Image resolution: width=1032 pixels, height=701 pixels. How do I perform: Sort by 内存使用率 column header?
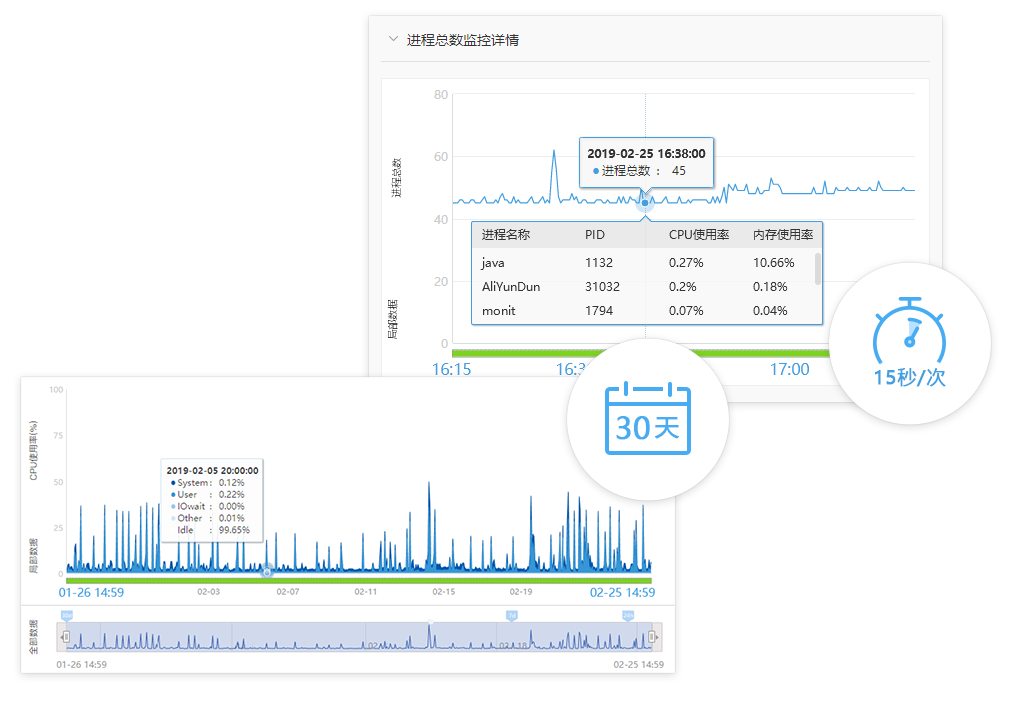(x=782, y=235)
